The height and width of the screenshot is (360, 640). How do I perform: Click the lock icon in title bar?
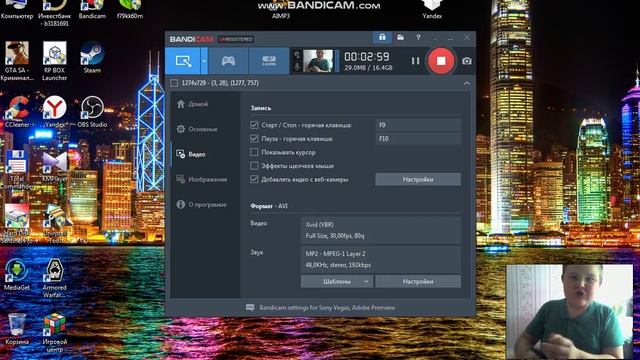tap(382, 37)
